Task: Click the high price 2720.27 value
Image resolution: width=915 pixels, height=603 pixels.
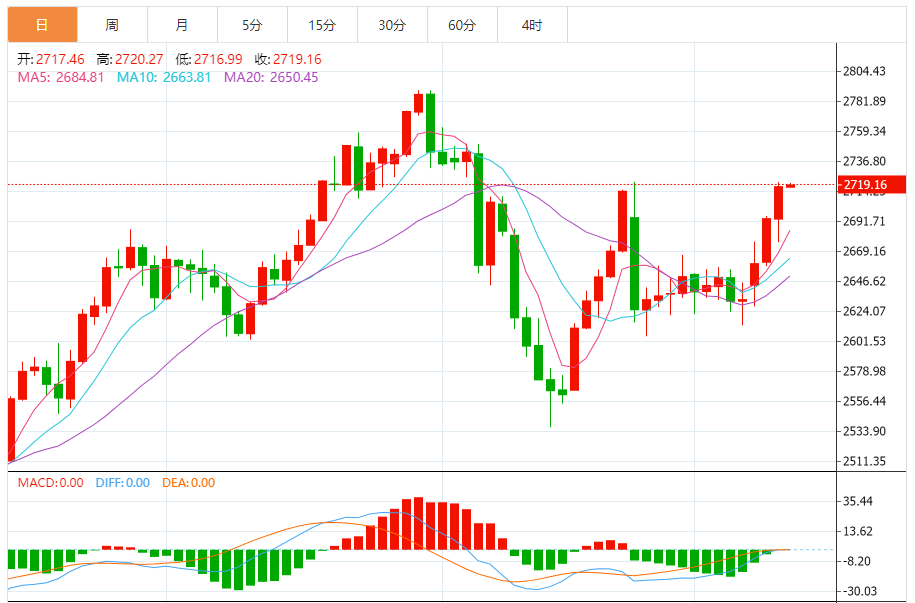Action: pyautogui.click(x=139, y=59)
